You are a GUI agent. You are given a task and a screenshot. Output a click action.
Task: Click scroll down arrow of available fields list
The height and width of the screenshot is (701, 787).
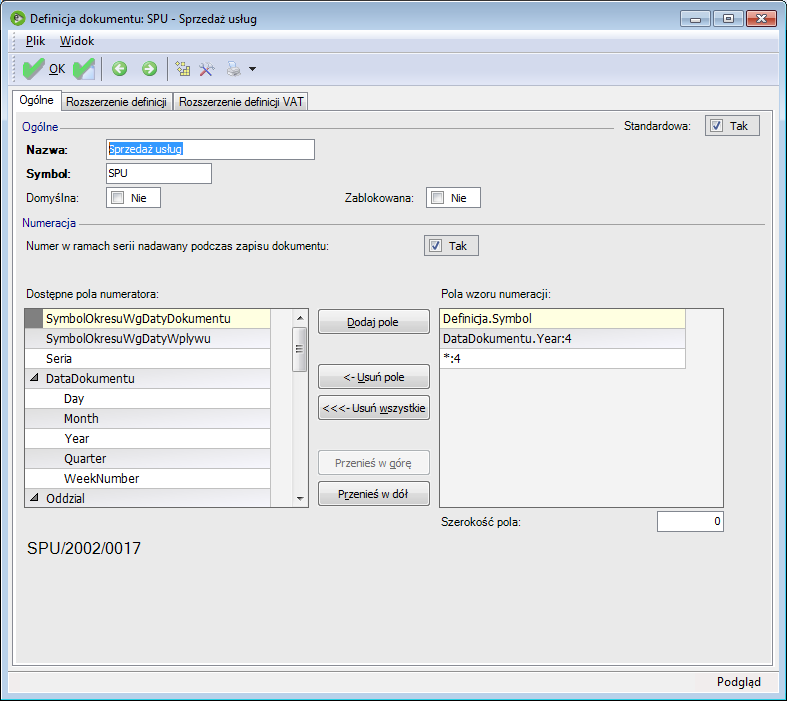[x=300, y=498]
